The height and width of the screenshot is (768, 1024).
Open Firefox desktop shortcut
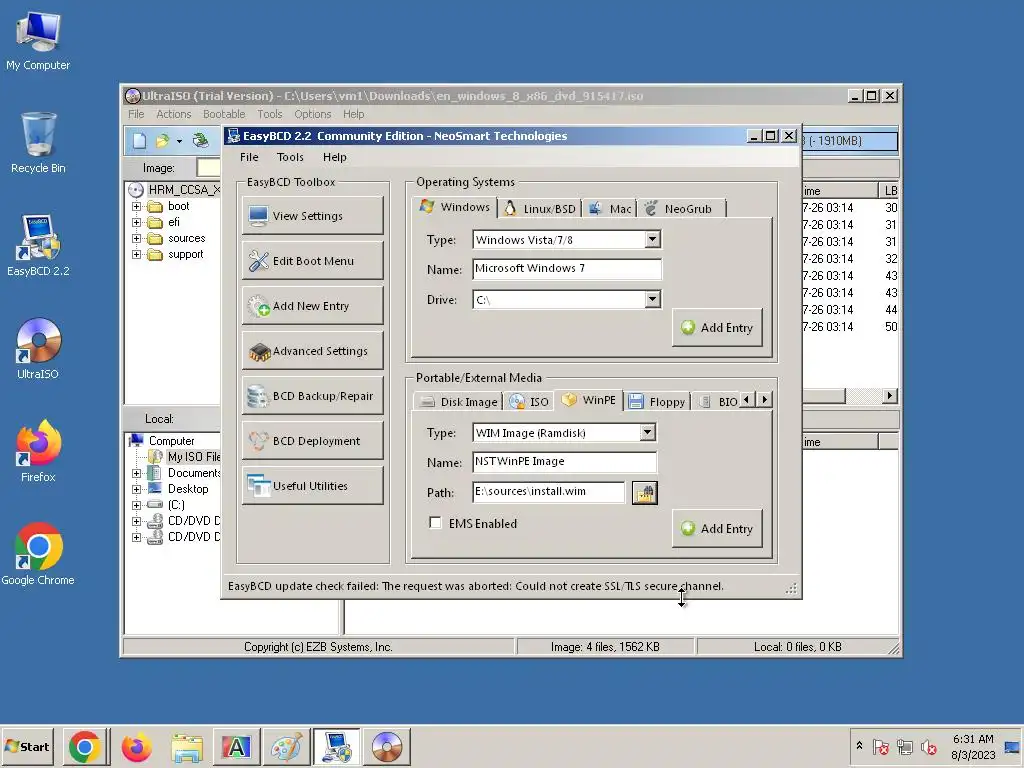point(38,451)
